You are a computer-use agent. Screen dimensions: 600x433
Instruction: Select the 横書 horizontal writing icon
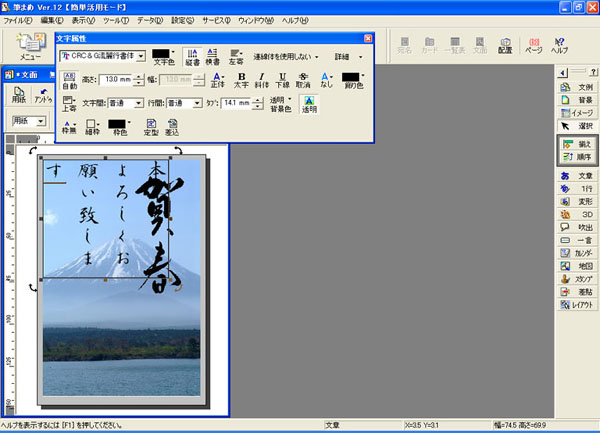[x=212, y=57]
